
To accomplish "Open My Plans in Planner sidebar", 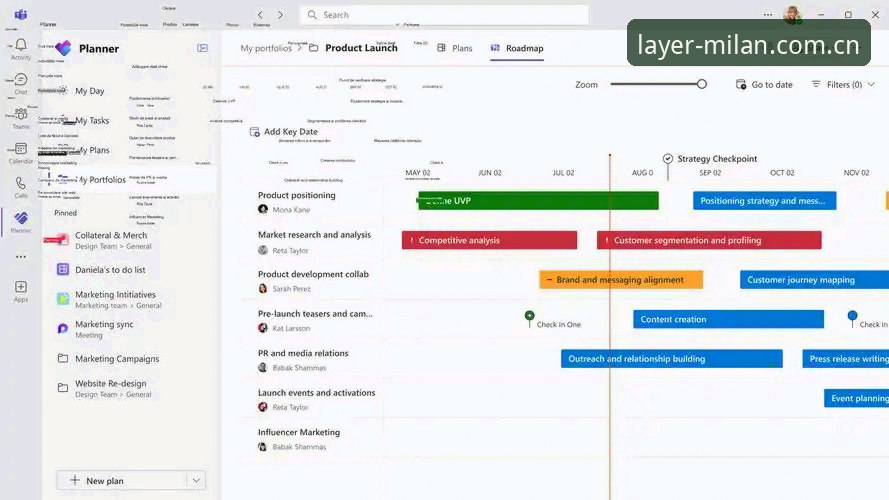I will (92, 150).
